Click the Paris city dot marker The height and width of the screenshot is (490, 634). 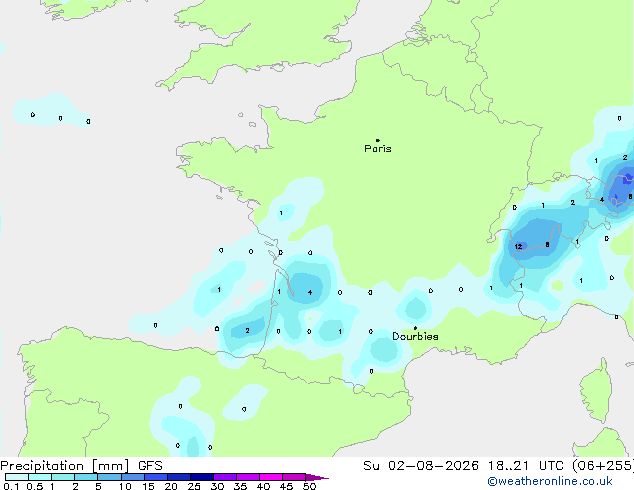pyautogui.click(x=378, y=140)
